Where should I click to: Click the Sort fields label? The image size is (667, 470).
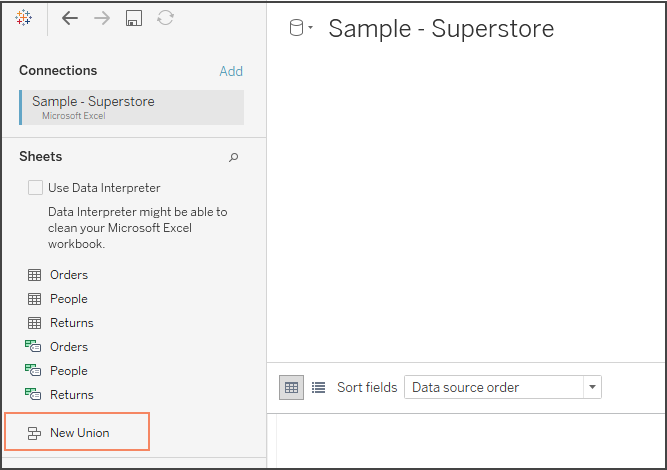tap(367, 387)
